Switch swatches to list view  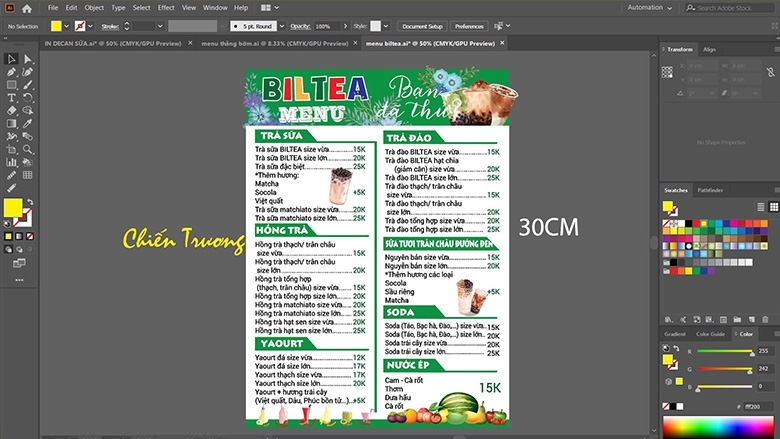(x=761, y=207)
